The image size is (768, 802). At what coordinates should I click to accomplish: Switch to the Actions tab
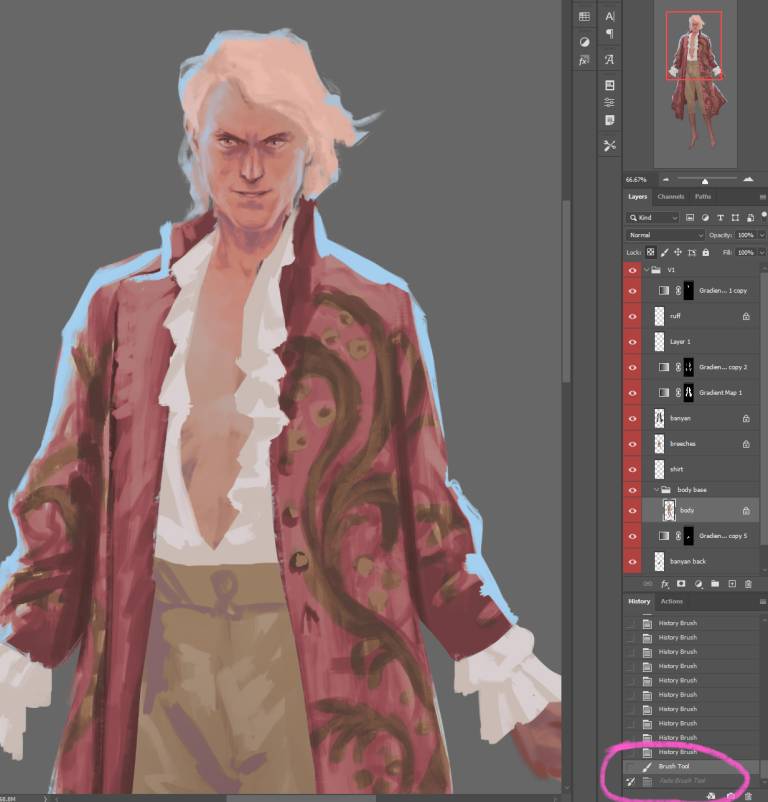[x=671, y=602]
